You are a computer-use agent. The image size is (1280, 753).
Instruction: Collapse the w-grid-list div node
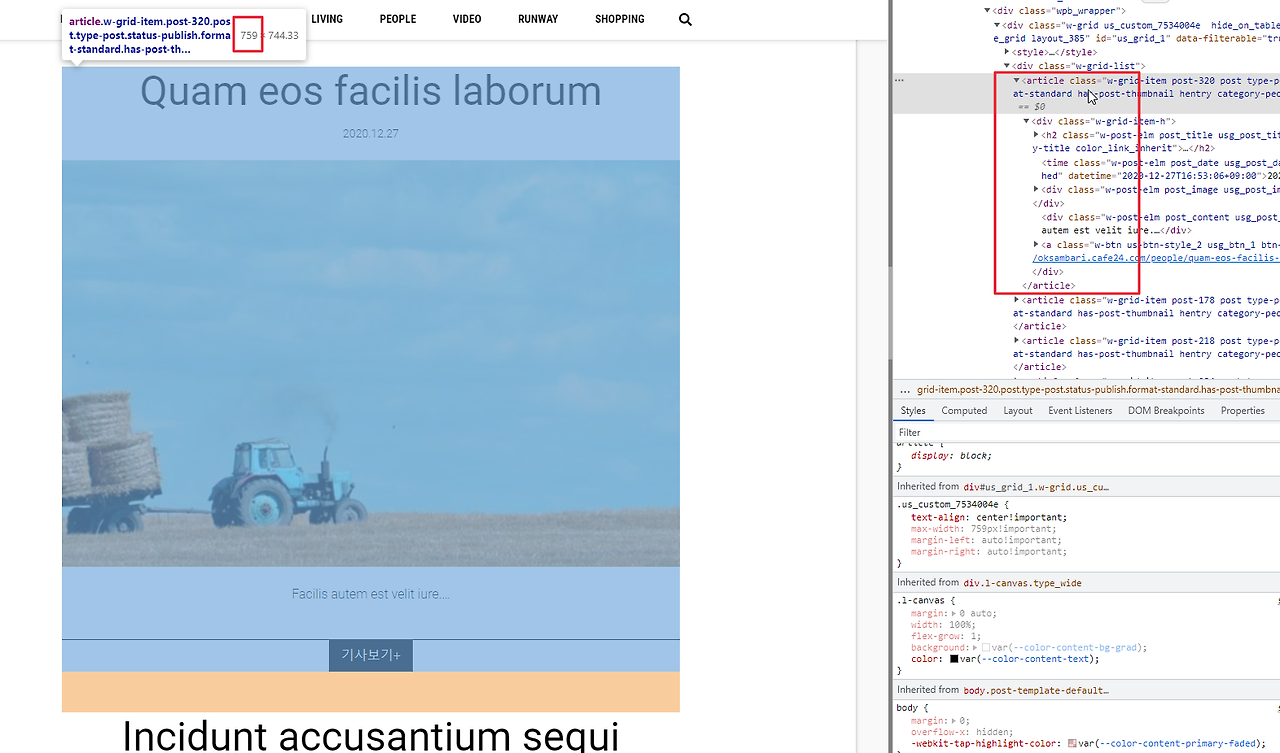[1007, 66]
